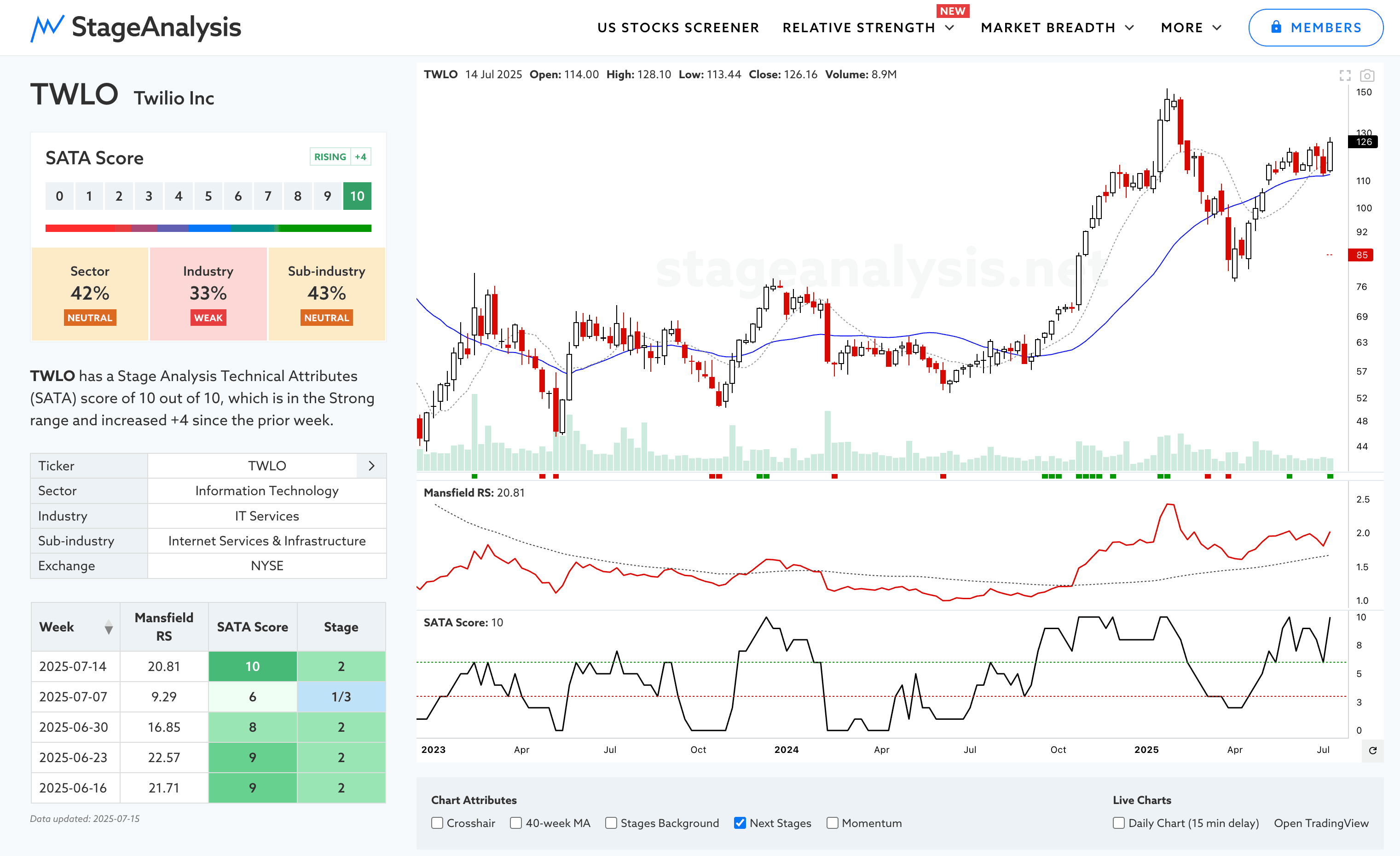Turn on Stages Background checkbox
Viewport: 1400px width, 856px height.
tap(611, 823)
